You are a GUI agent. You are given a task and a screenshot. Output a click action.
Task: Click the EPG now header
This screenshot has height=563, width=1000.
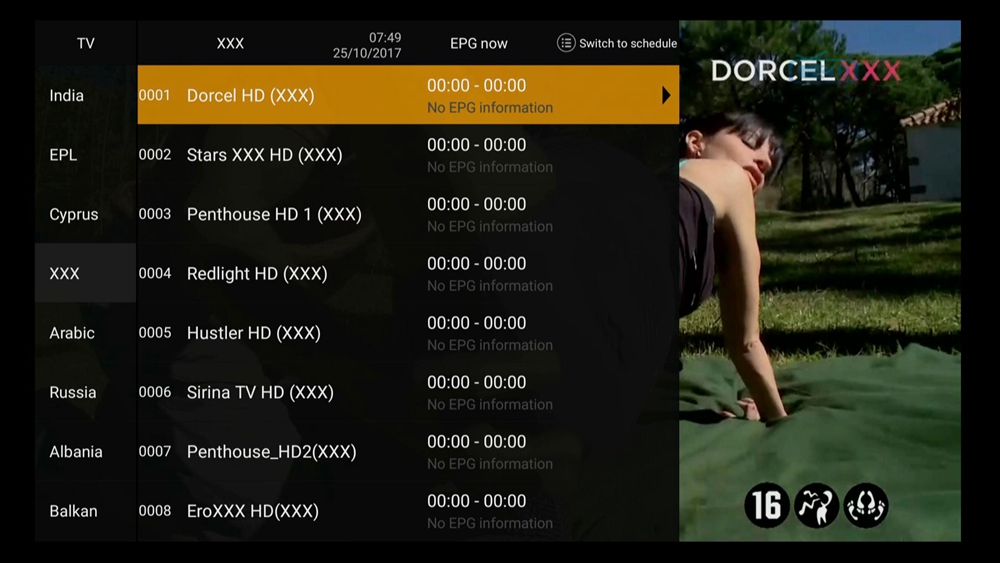(479, 43)
